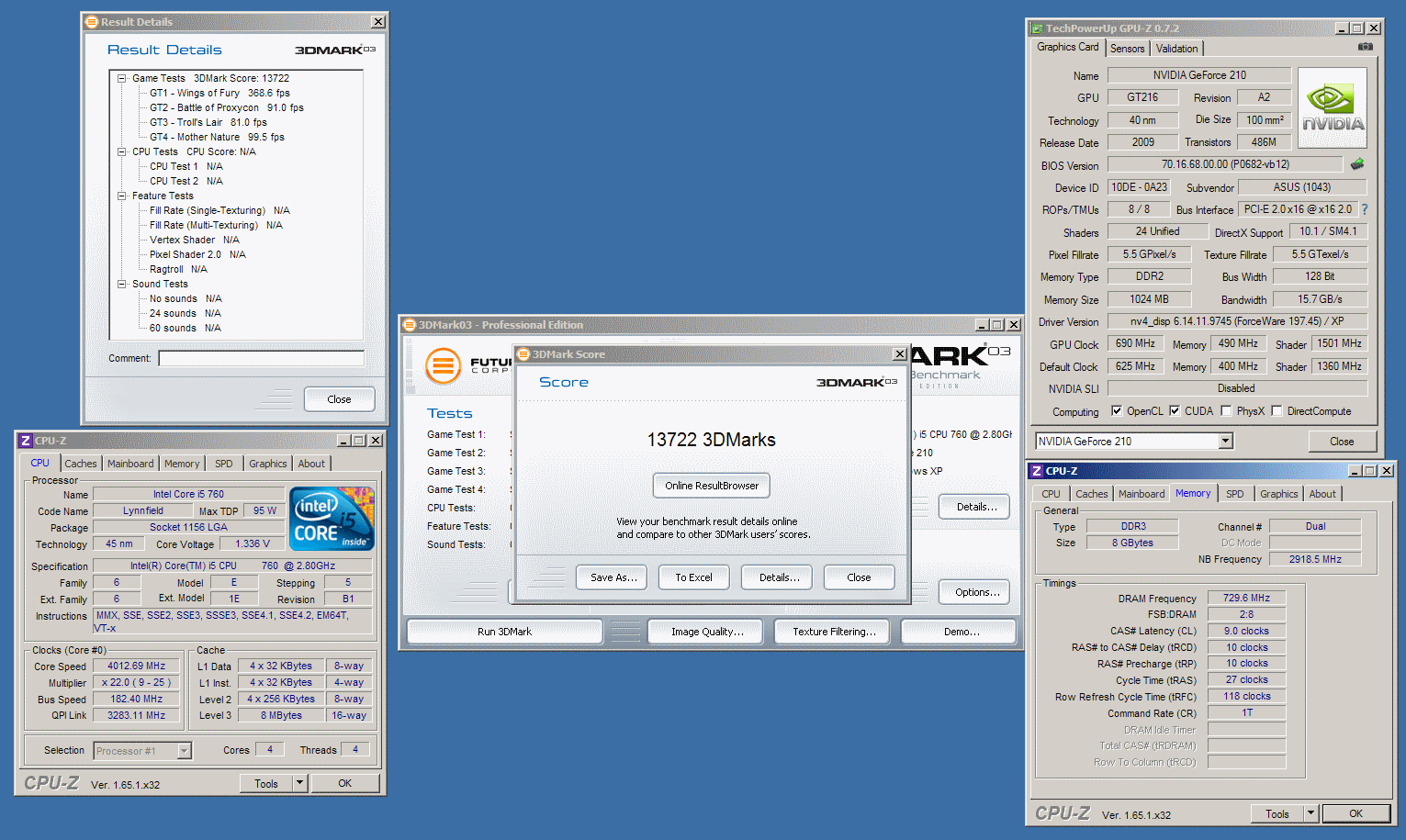The width and height of the screenshot is (1406, 840).
Task: Click the Online ResultBrowser button
Action: point(712,486)
